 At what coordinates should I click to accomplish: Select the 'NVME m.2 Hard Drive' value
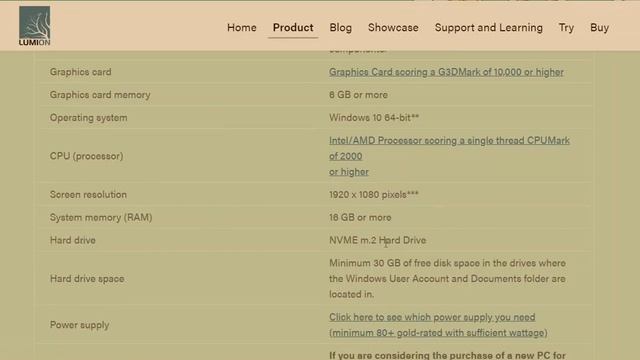coord(378,240)
